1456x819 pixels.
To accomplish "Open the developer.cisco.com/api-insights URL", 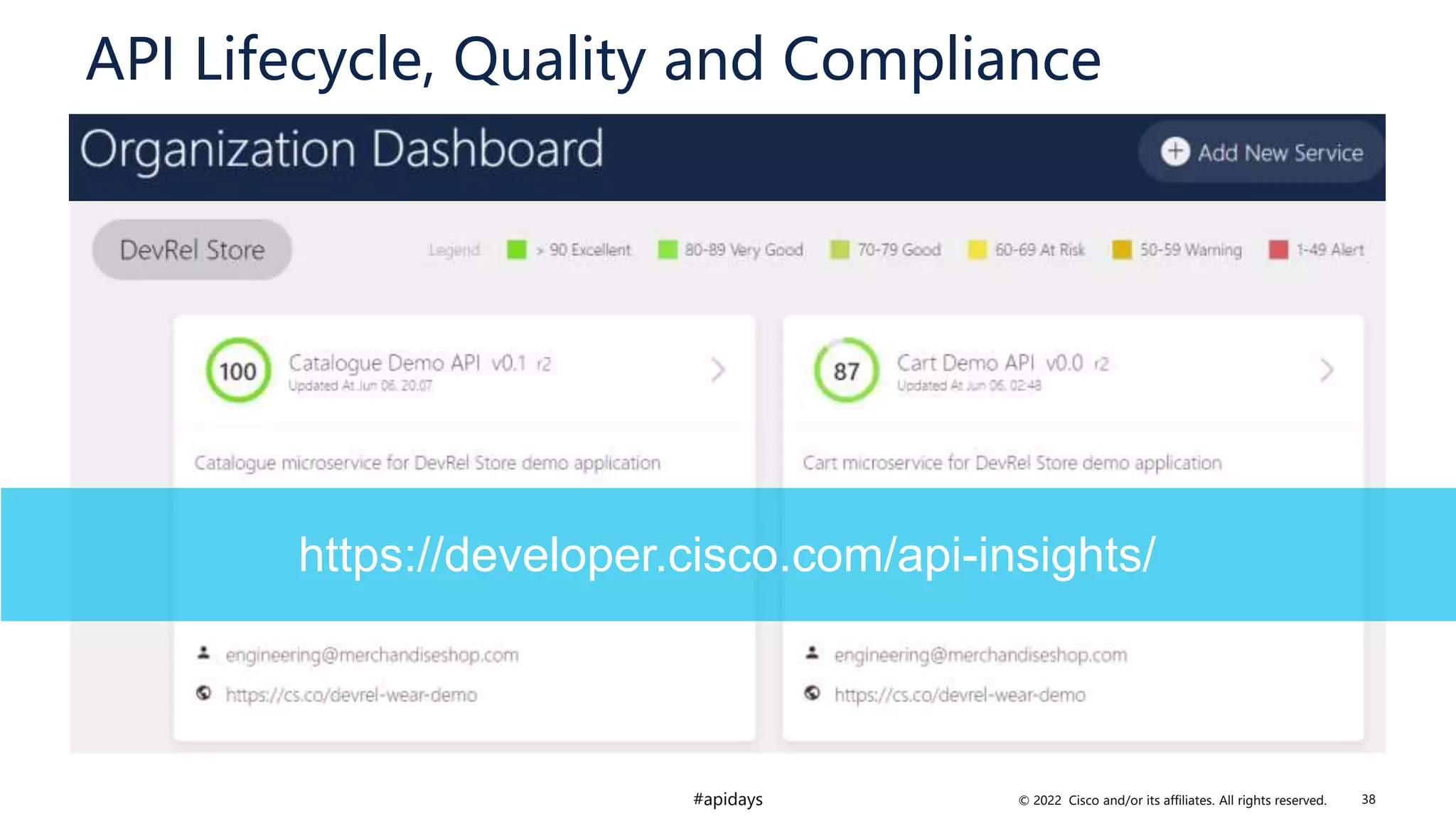I will pyautogui.click(x=727, y=555).
